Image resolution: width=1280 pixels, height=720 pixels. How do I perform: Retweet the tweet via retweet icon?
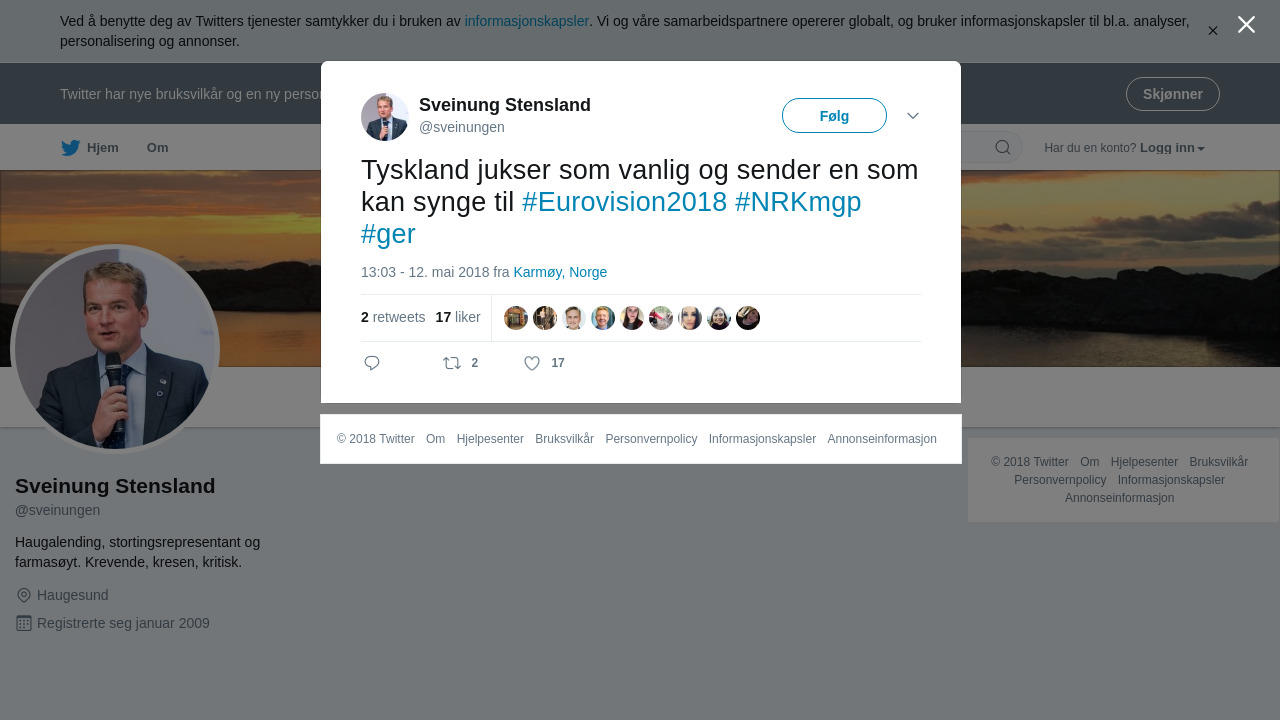click(x=452, y=363)
